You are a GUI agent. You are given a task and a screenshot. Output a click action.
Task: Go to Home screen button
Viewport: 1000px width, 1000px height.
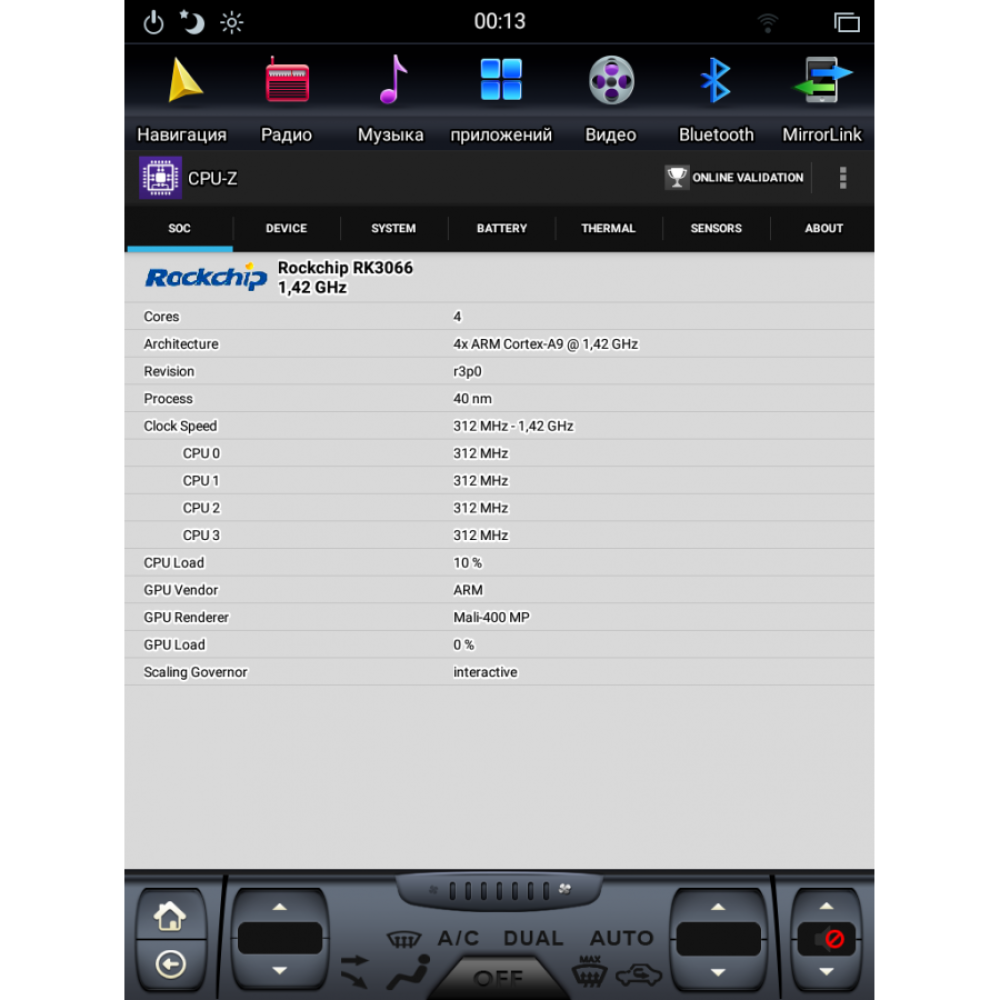[x=170, y=916]
